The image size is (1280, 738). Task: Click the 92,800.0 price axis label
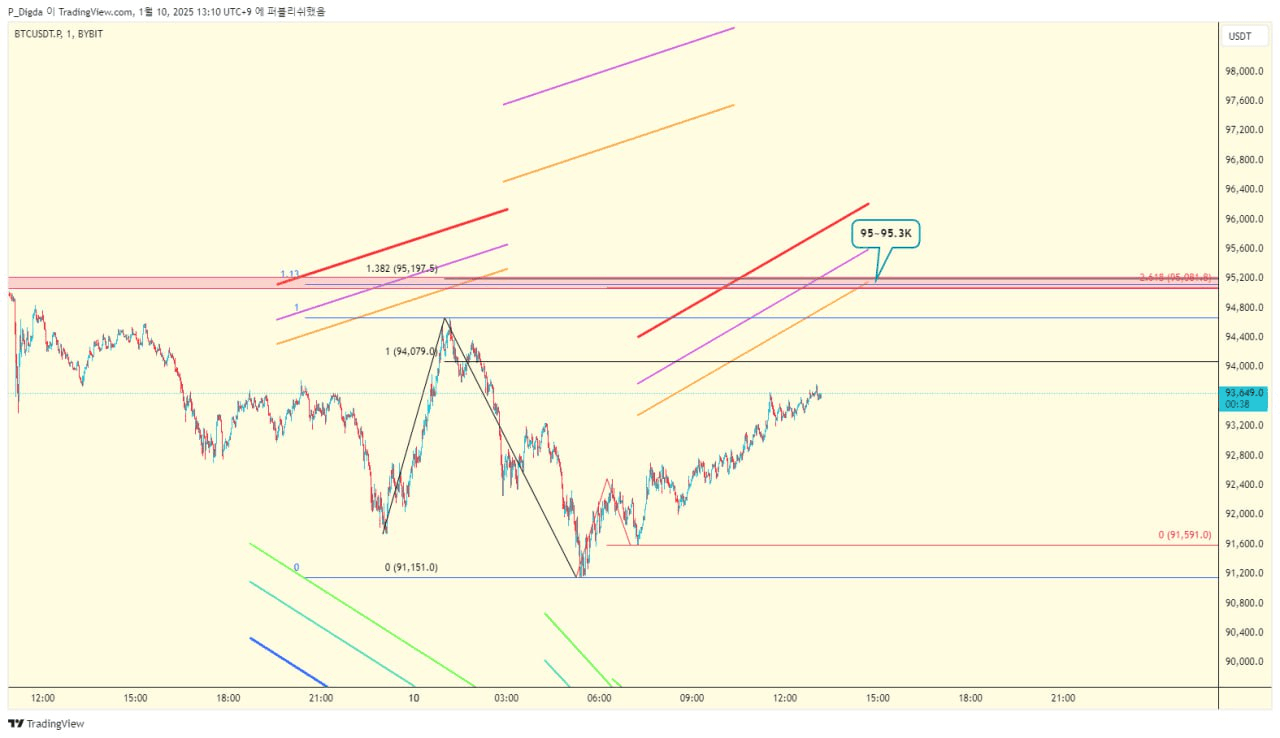(x=1245, y=455)
